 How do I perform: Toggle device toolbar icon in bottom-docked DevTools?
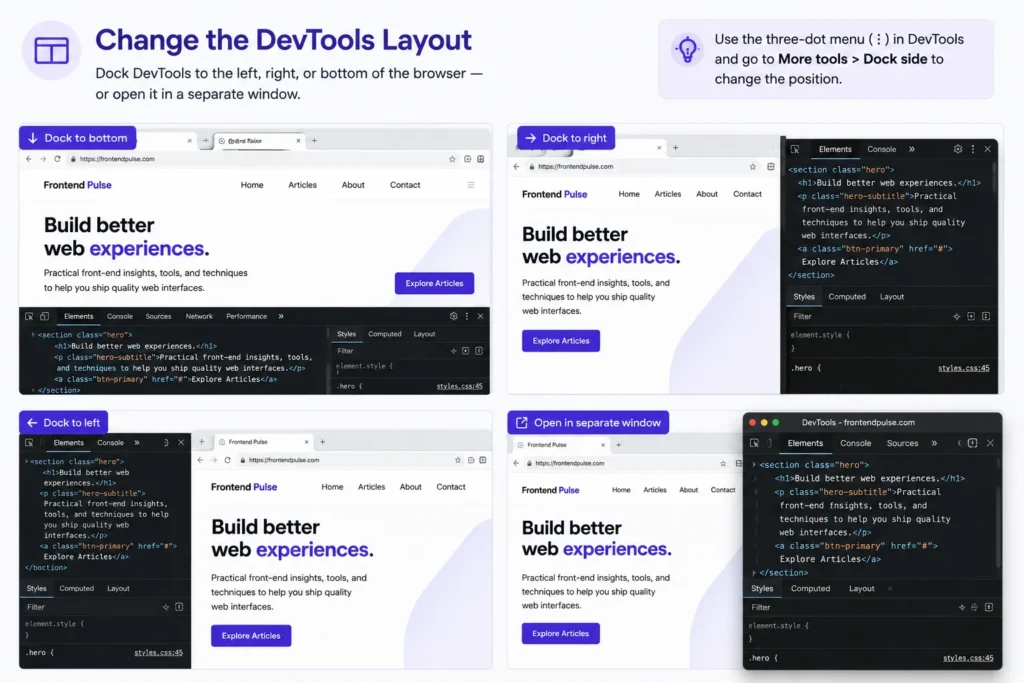(44, 316)
